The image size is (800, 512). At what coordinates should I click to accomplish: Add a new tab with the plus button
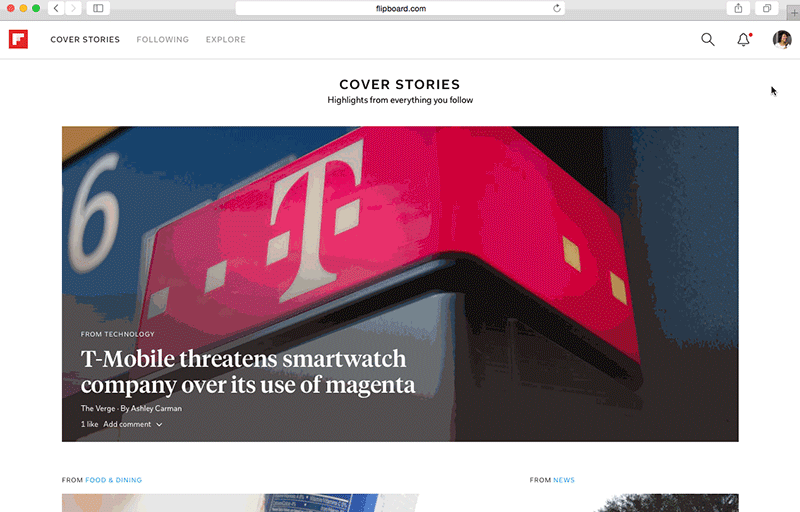point(794,13)
